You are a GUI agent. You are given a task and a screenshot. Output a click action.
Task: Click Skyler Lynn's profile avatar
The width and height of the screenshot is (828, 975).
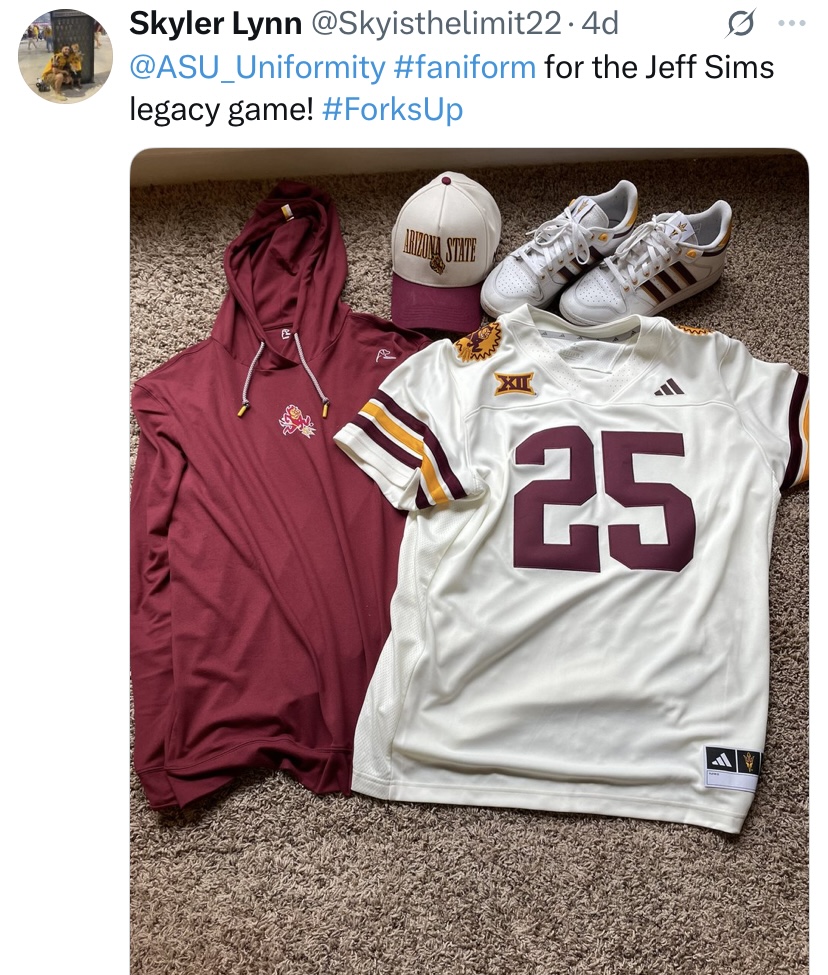(x=65, y=57)
